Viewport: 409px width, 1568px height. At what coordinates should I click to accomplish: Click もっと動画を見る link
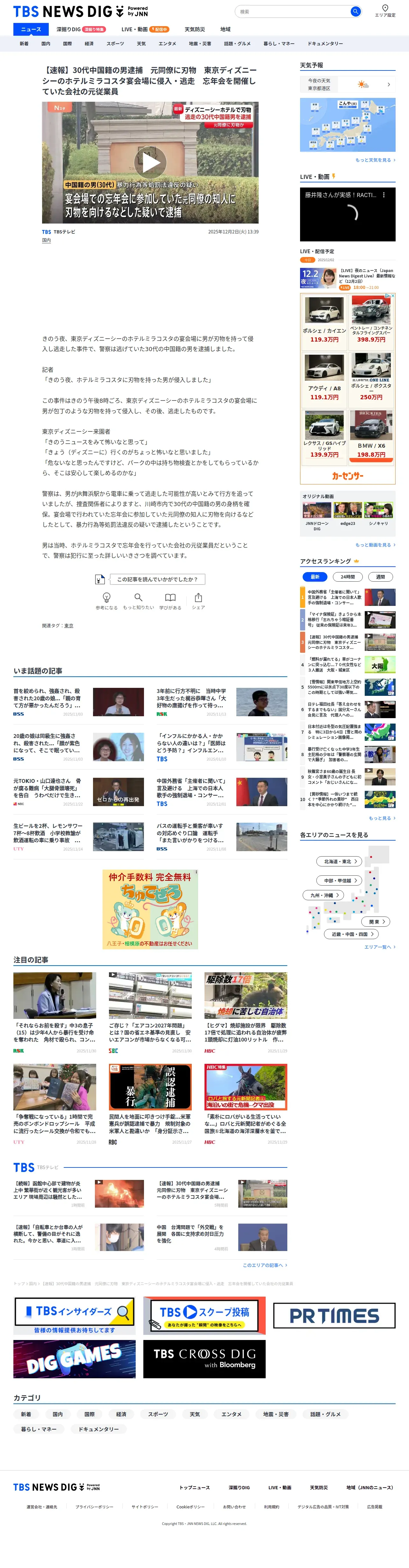coord(375,545)
